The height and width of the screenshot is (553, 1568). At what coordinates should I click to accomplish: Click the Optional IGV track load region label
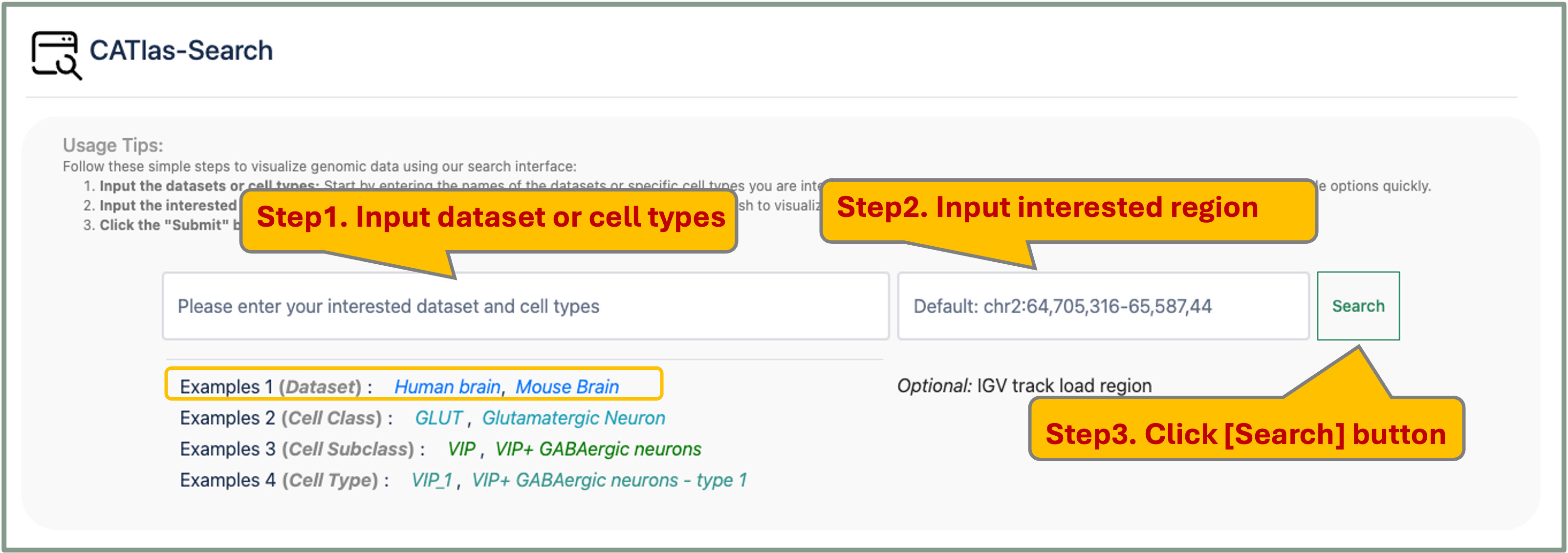pos(1024,386)
